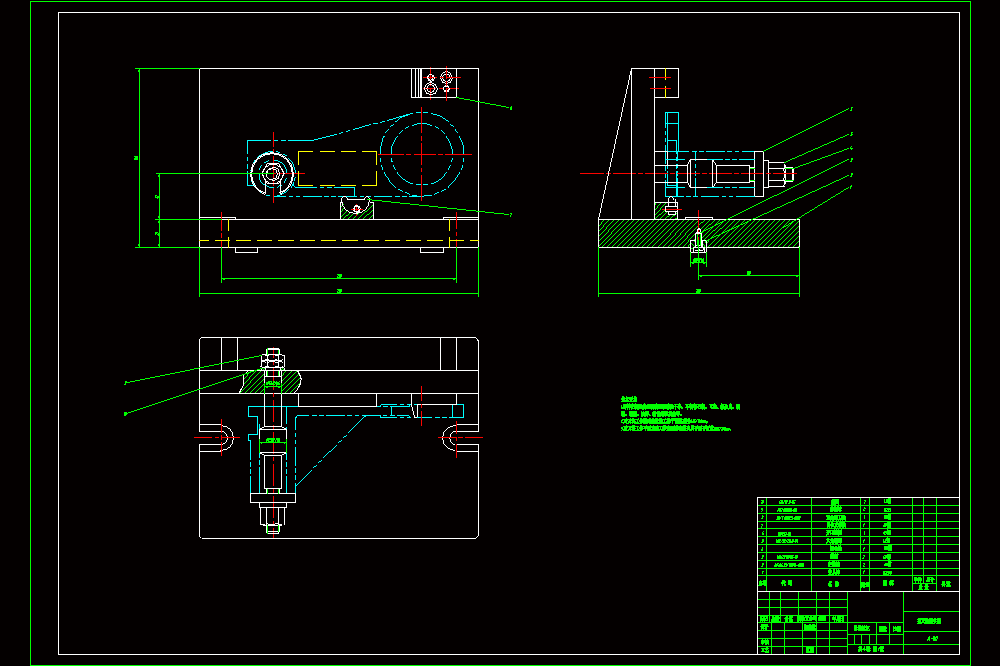
Task: Select the hex nut inside the slotted washer
Action: (273, 173)
